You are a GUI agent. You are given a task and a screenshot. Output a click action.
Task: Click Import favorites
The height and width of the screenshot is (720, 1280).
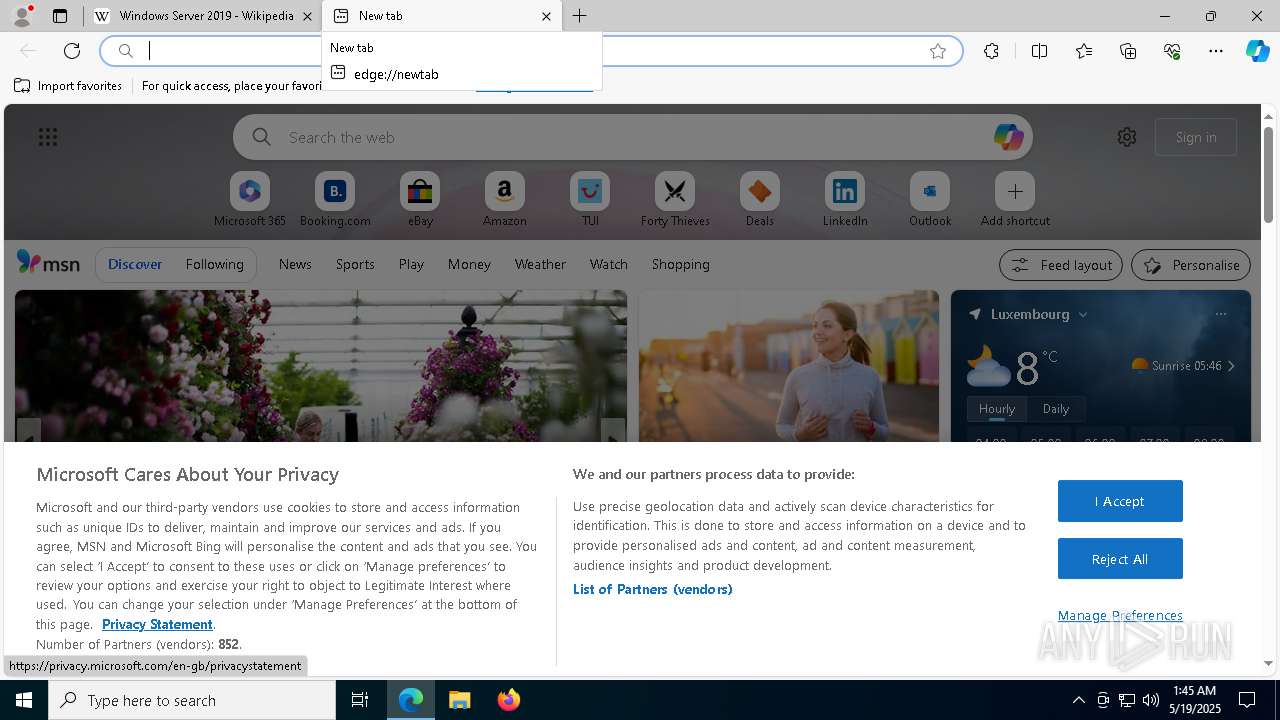tap(68, 86)
